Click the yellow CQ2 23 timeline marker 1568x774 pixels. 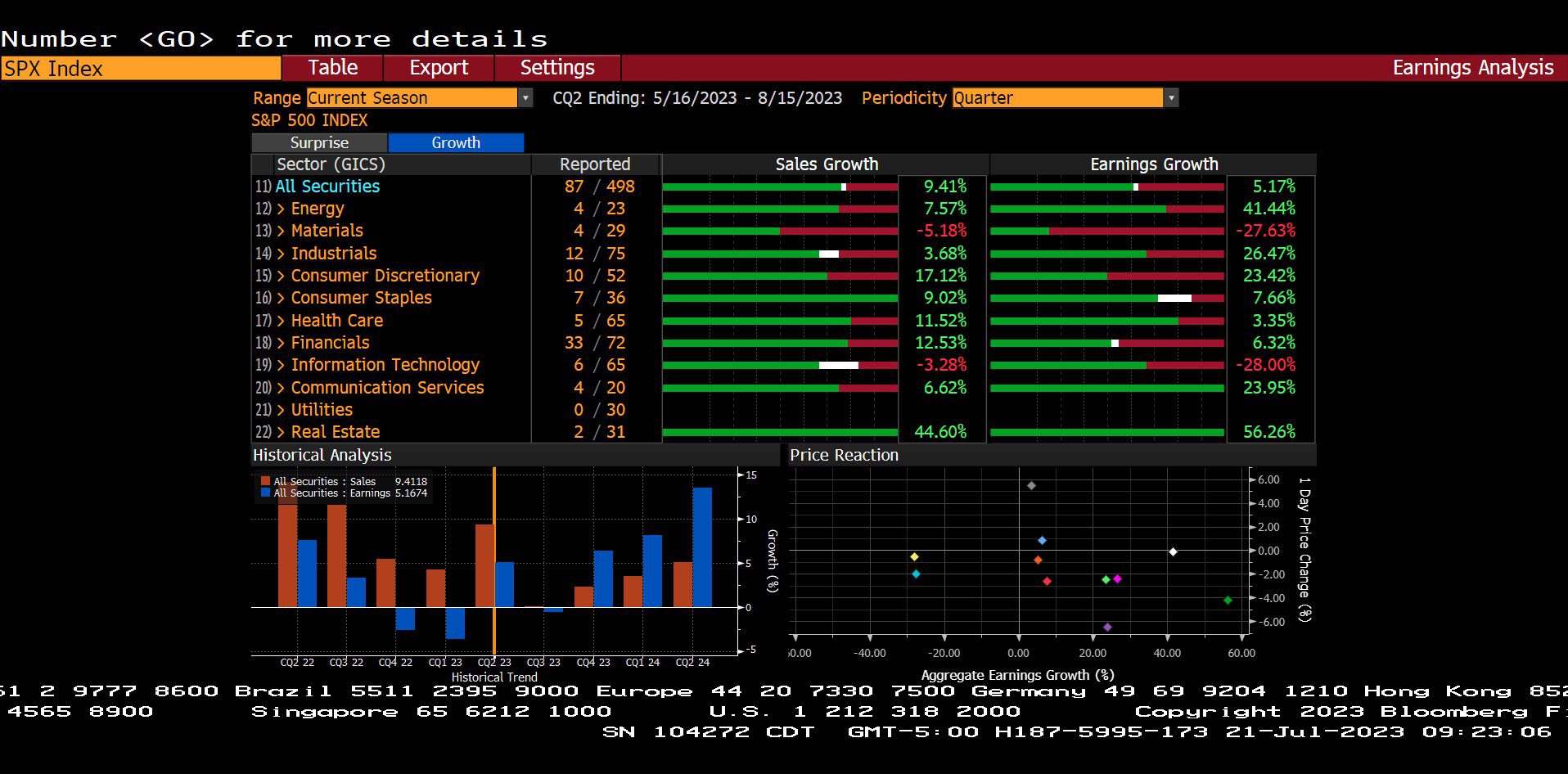tap(494, 560)
